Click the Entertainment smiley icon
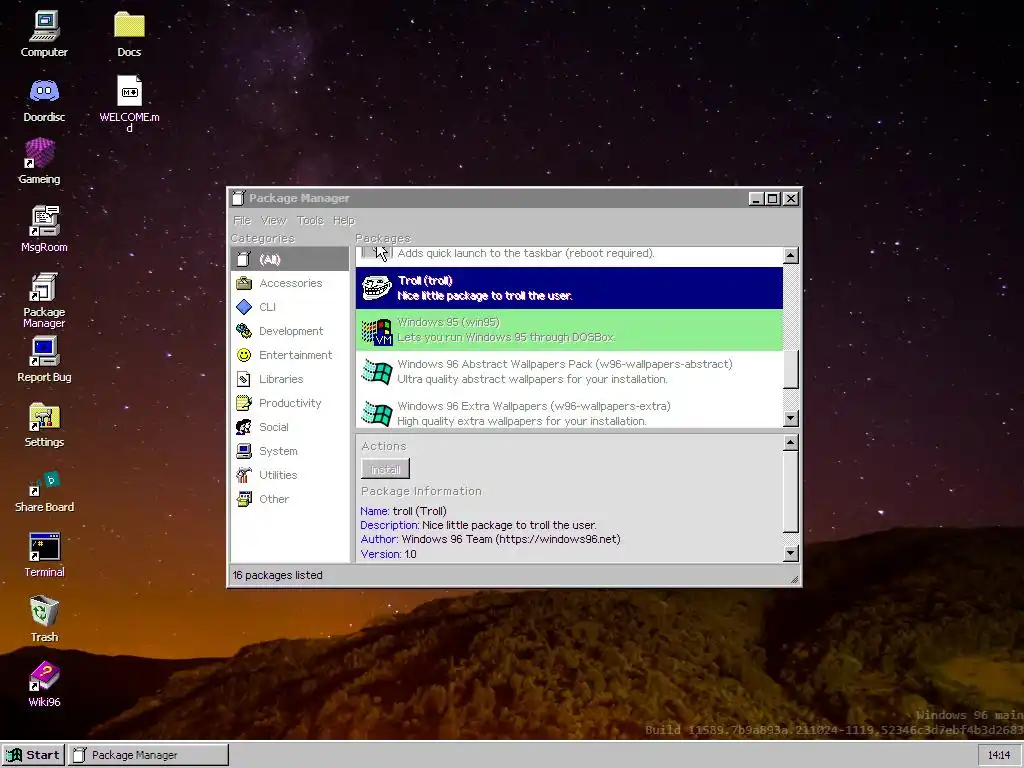1024x768 pixels. 244,355
